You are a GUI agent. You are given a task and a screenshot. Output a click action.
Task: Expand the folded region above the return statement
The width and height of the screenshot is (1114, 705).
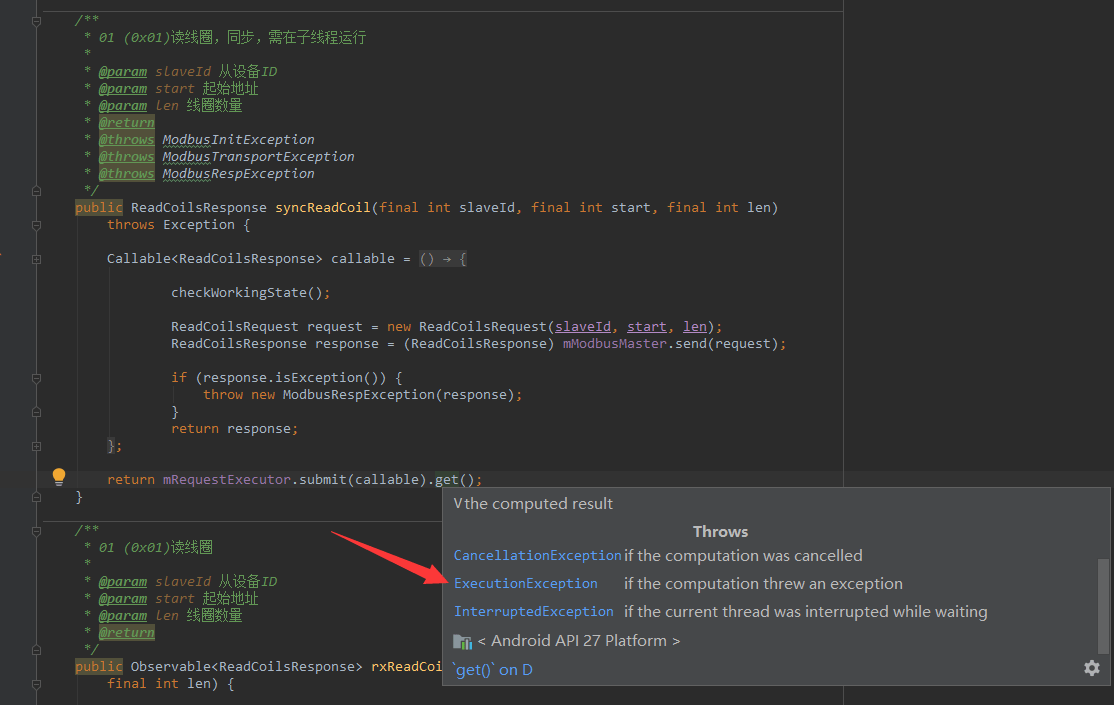[x=37, y=445]
